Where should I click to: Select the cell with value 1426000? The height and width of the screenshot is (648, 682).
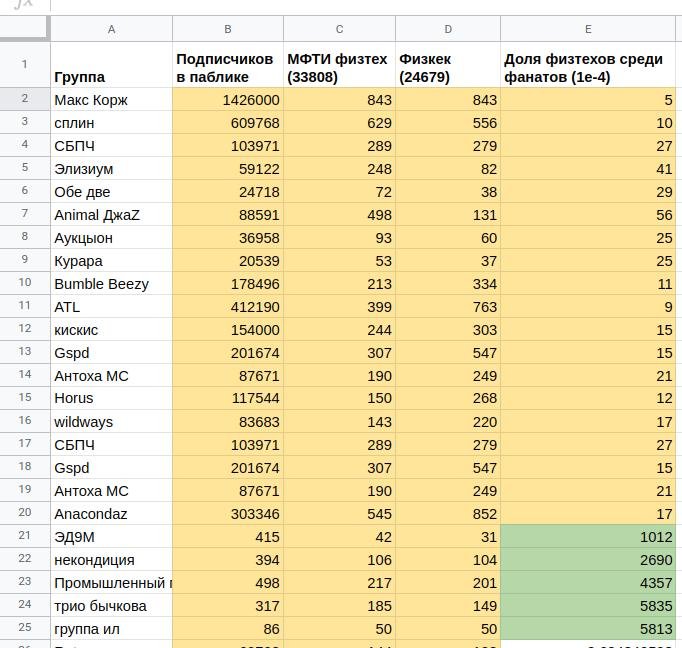228,100
